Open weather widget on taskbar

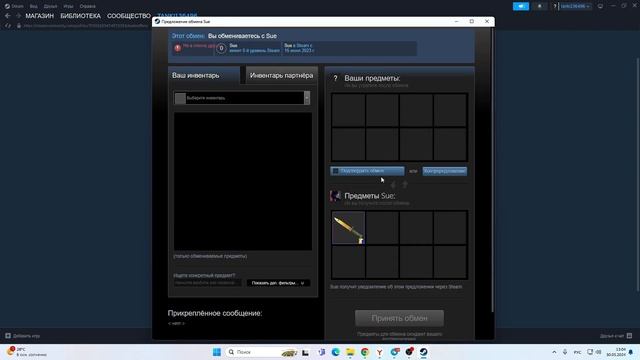point(27,352)
